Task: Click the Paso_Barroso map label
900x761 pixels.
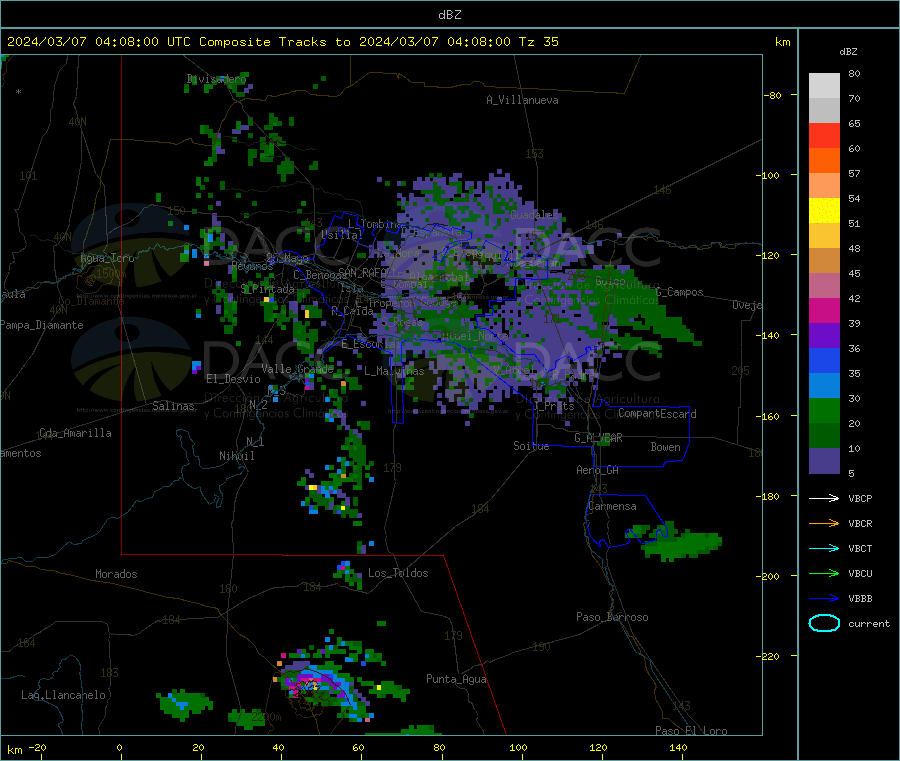Action: coord(612,617)
